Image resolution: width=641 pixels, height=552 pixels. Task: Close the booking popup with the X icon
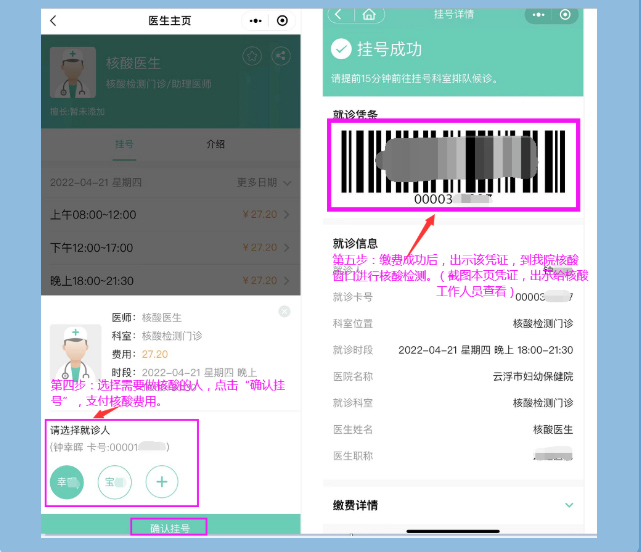[x=285, y=312]
